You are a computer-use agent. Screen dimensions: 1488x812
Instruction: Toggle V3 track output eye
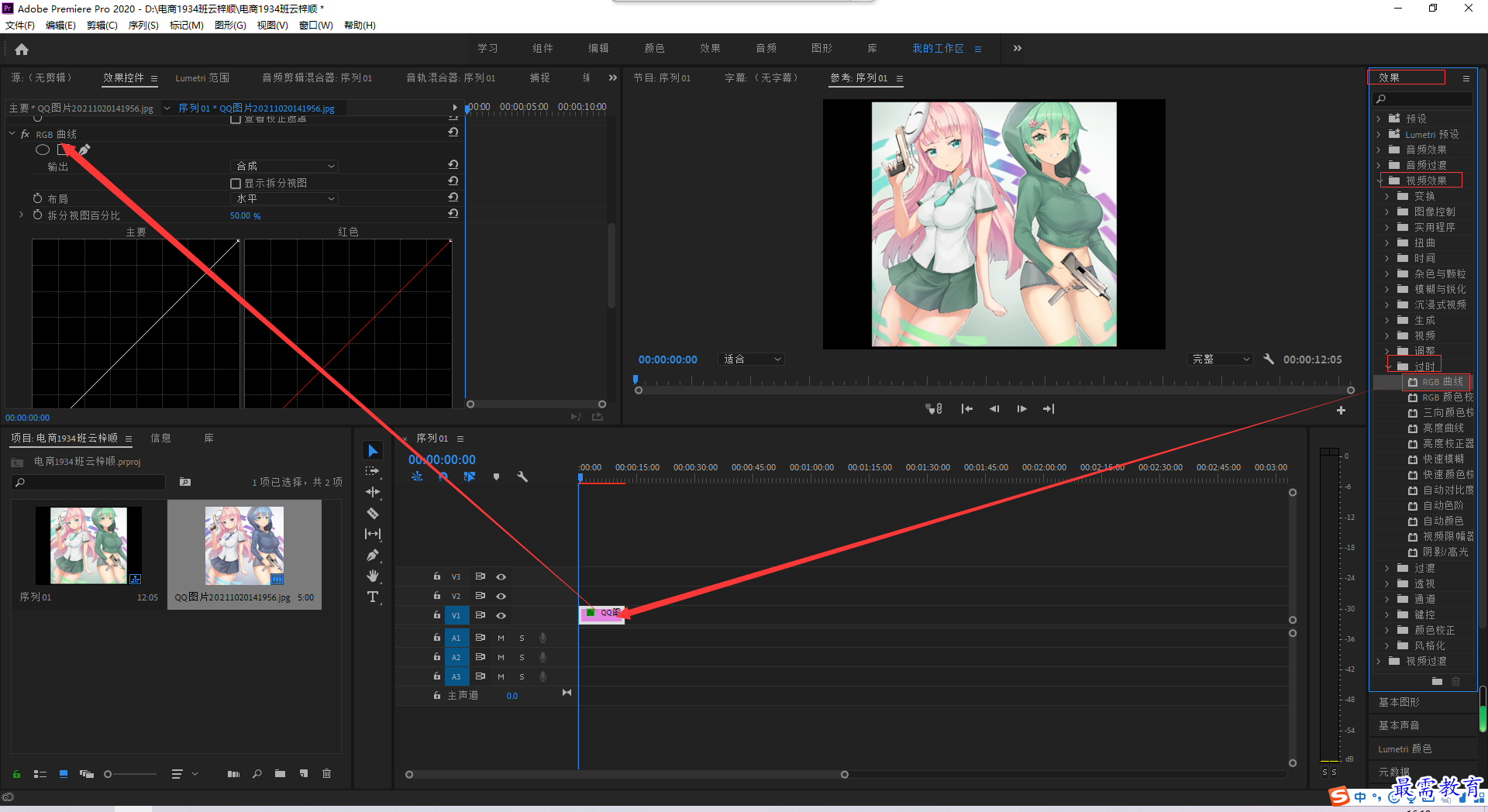tap(501, 576)
